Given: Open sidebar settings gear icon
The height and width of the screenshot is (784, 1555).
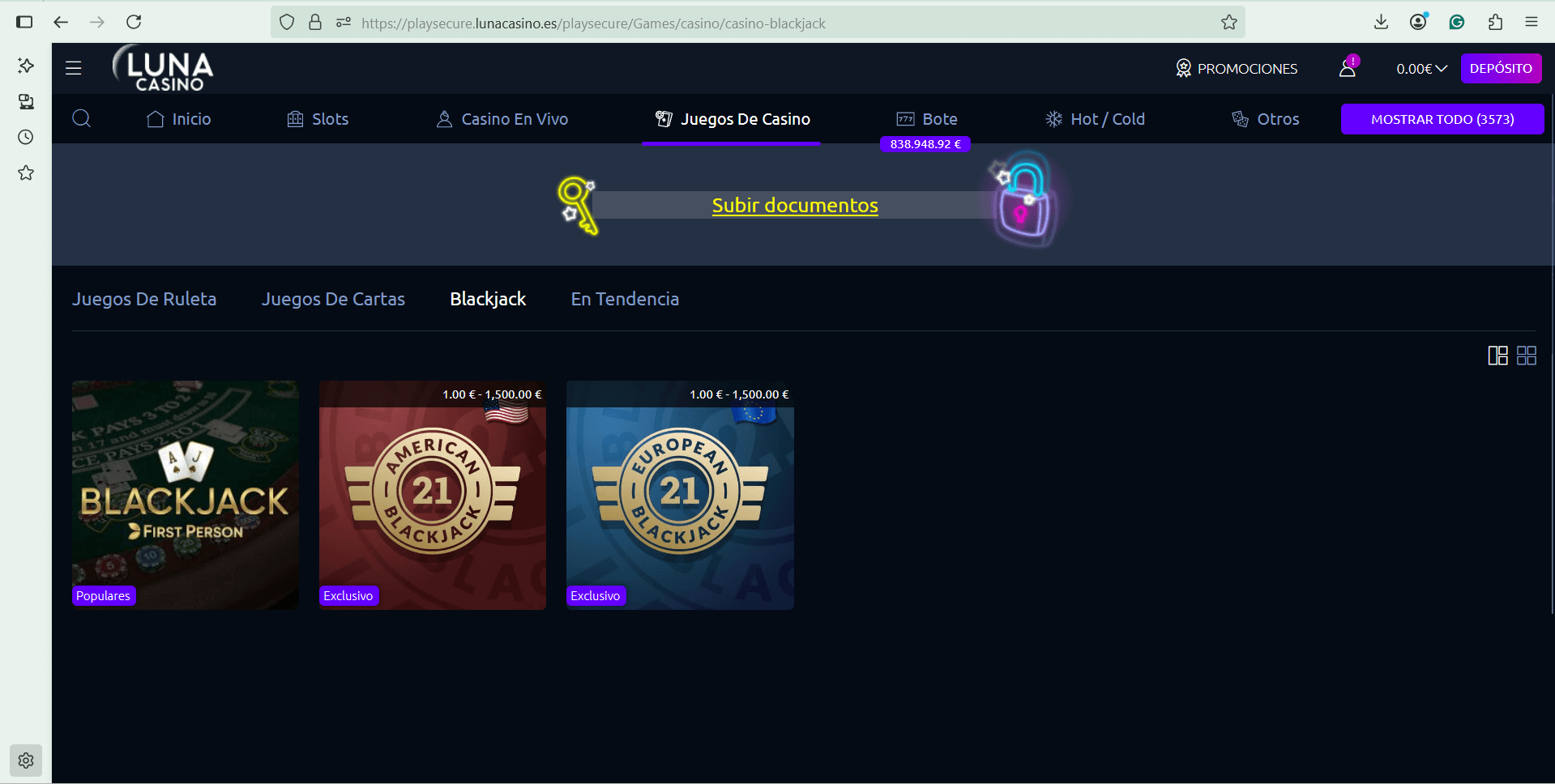Looking at the screenshot, I should (26, 761).
